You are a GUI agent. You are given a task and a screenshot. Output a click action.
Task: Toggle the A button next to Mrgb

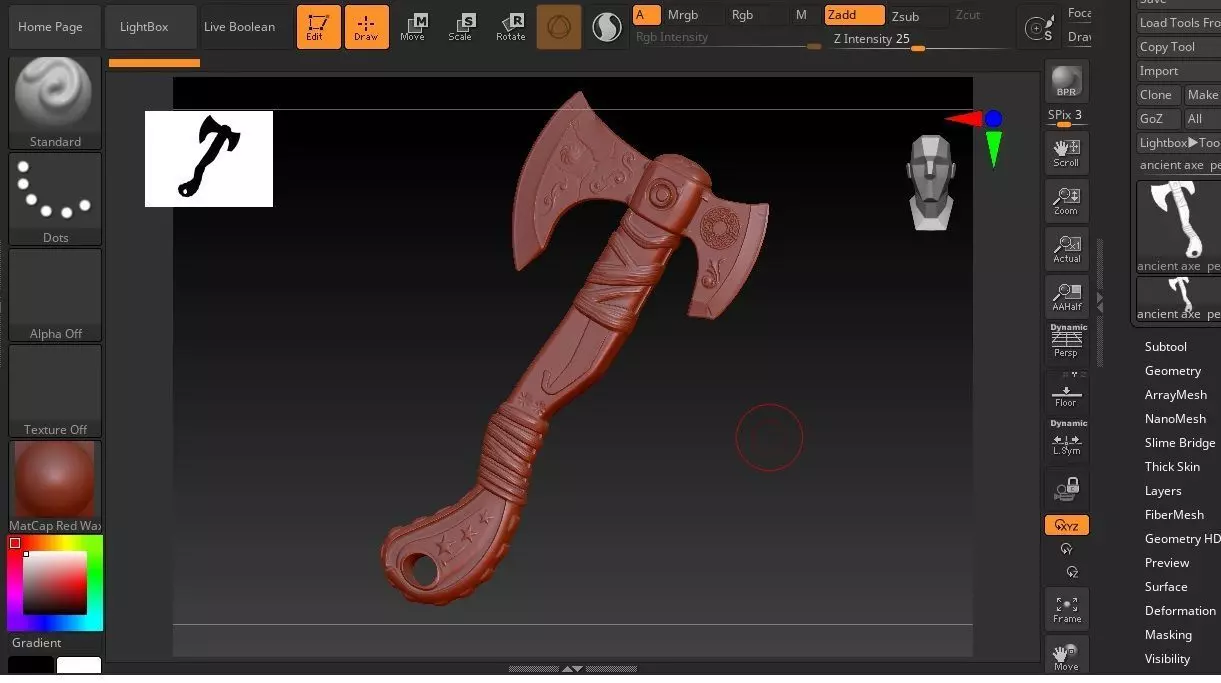tap(646, 15)
